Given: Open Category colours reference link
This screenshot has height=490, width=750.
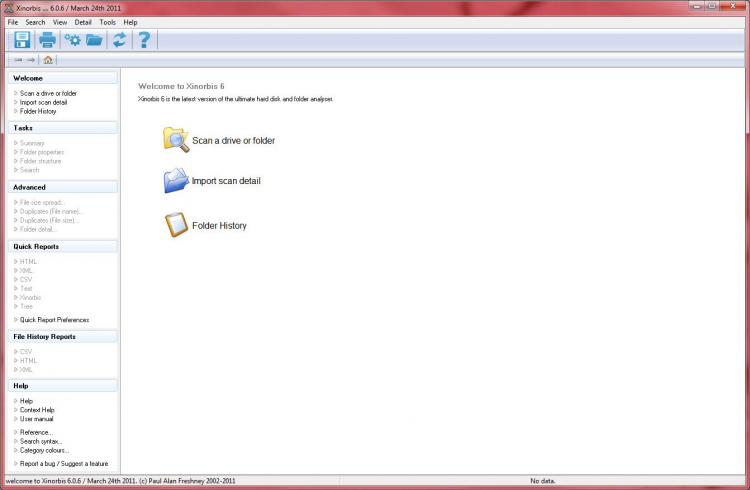Looking at the screenshot, I should (x=44, y=450).
